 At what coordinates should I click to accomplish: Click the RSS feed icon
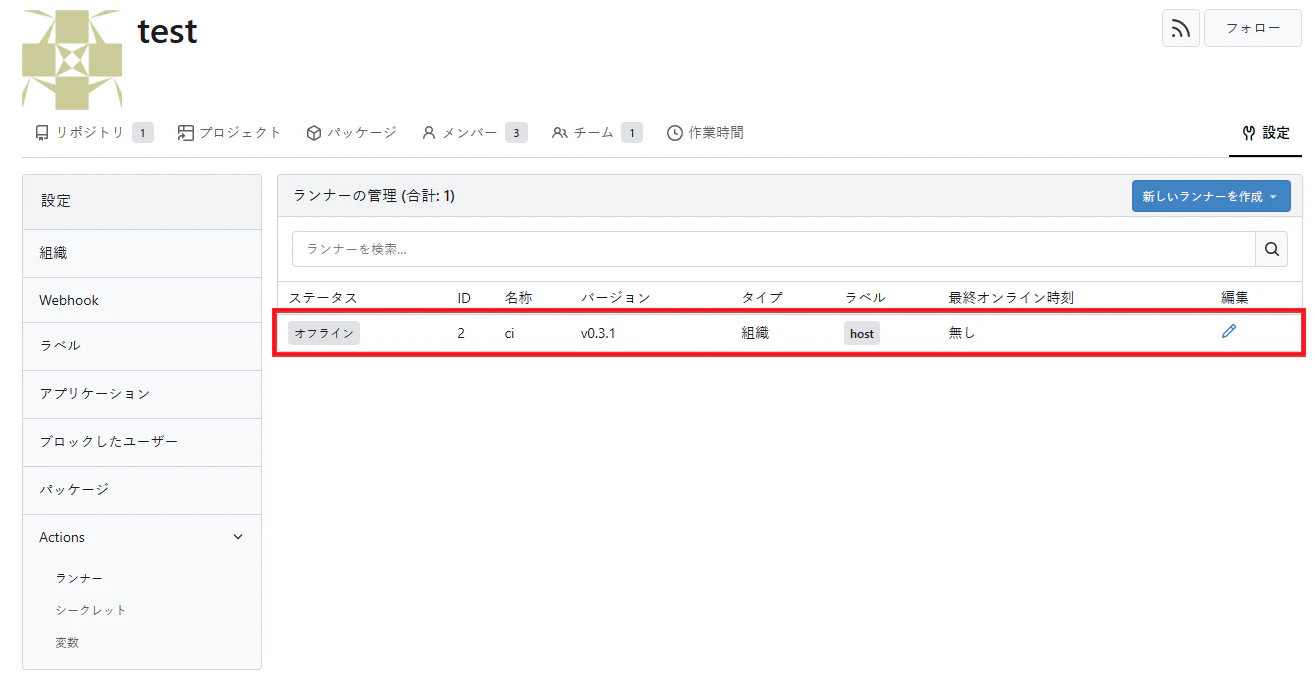(x=1181, y=28)
